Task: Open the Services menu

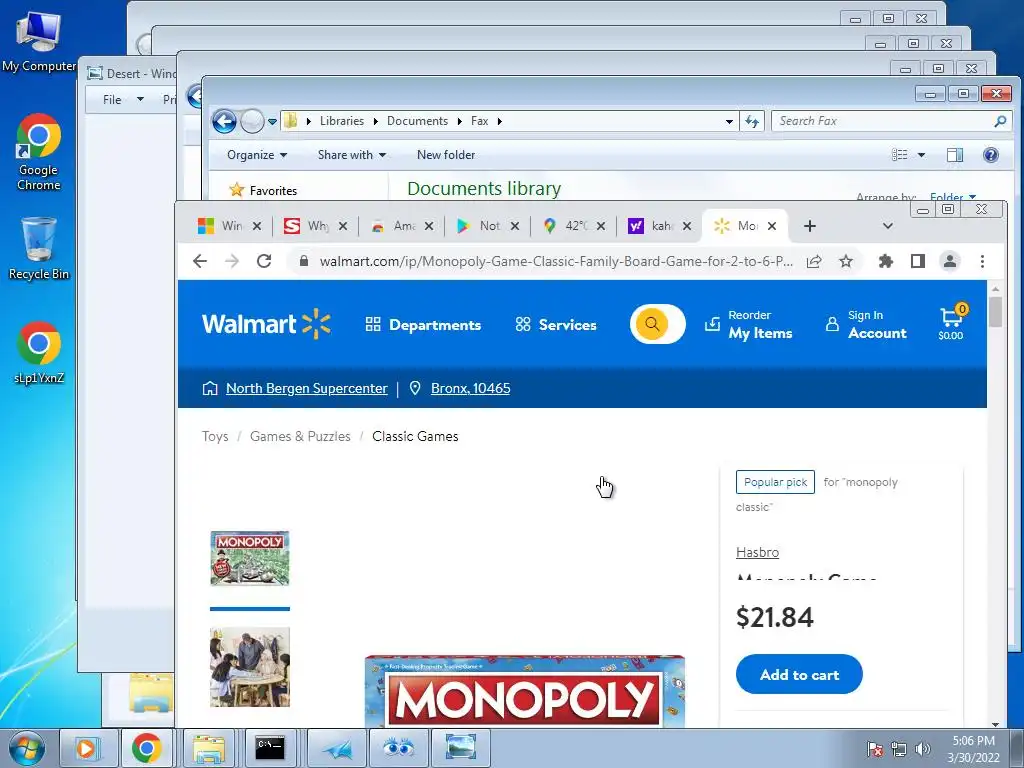Action: (x=556, y=325)
